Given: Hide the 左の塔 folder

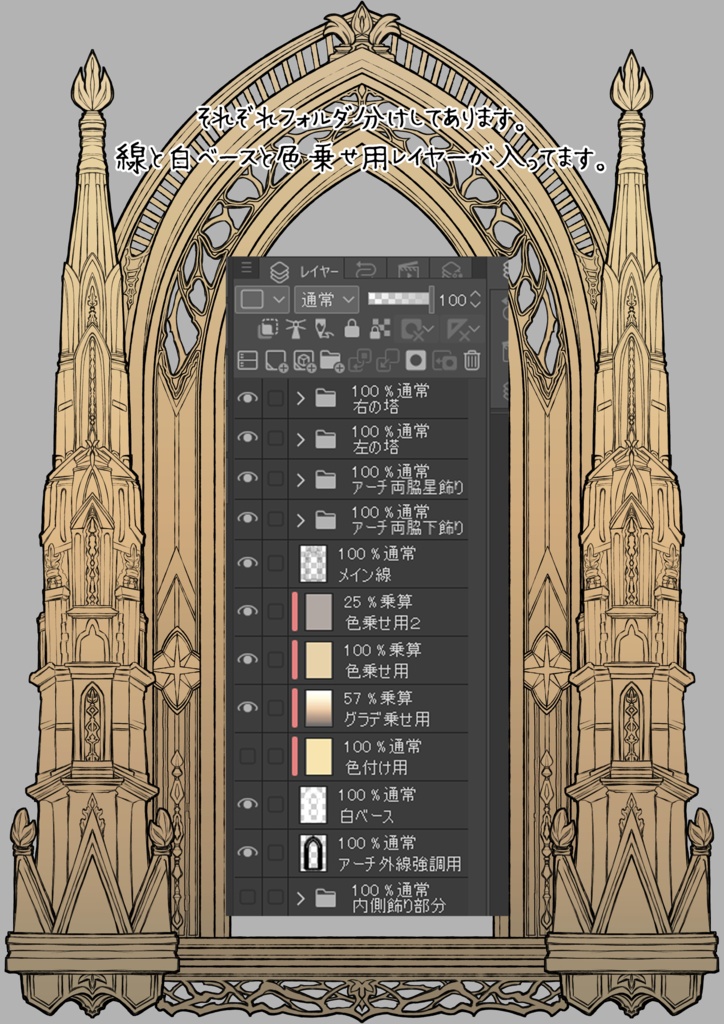Looking at the screenshot, I should [x=247, y=438].
